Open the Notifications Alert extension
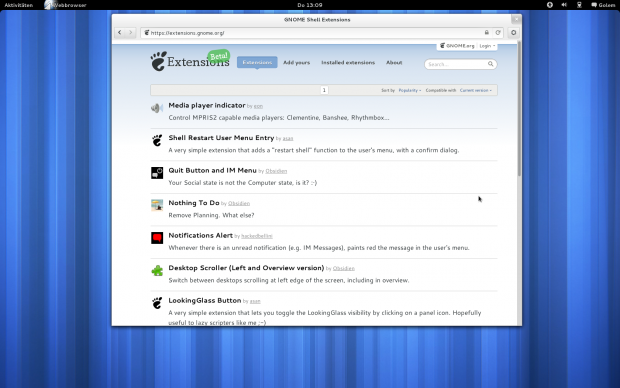Viewport: 620px width, 388px height. (200, 235)
